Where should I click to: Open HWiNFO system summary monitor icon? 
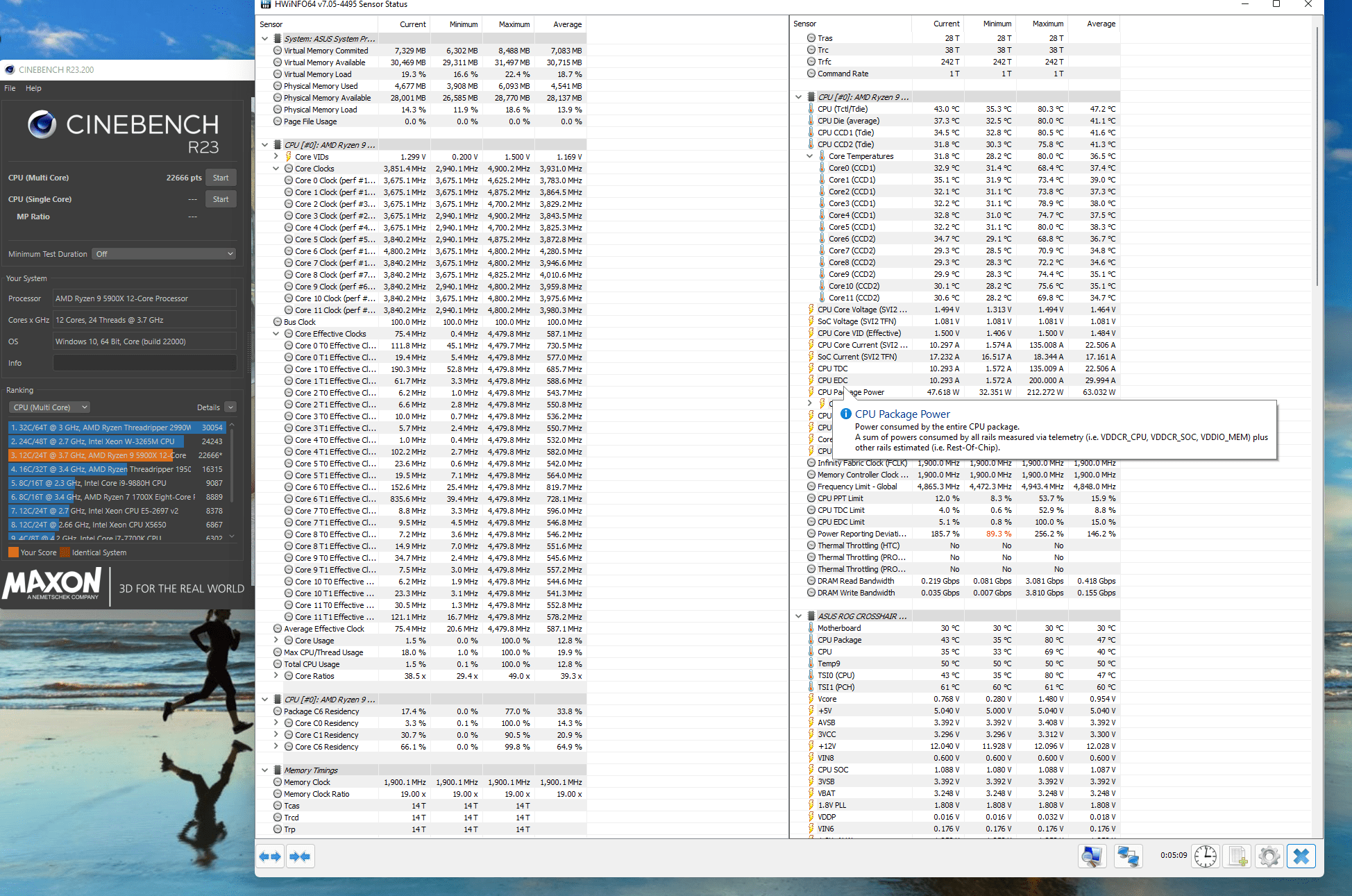point(1092,856)
